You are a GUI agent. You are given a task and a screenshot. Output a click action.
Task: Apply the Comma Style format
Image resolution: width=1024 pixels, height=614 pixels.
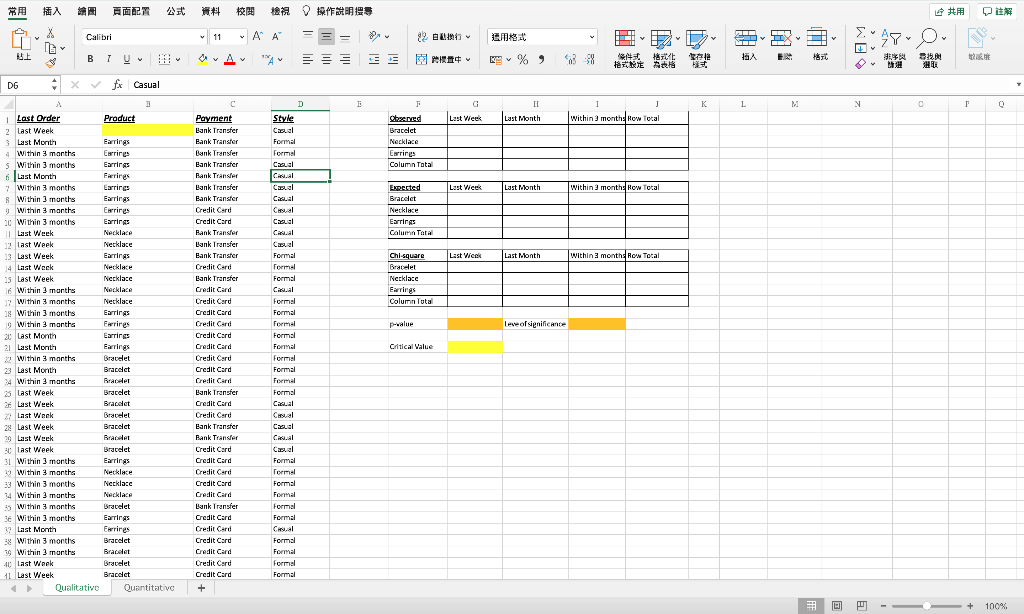[541, 59]
